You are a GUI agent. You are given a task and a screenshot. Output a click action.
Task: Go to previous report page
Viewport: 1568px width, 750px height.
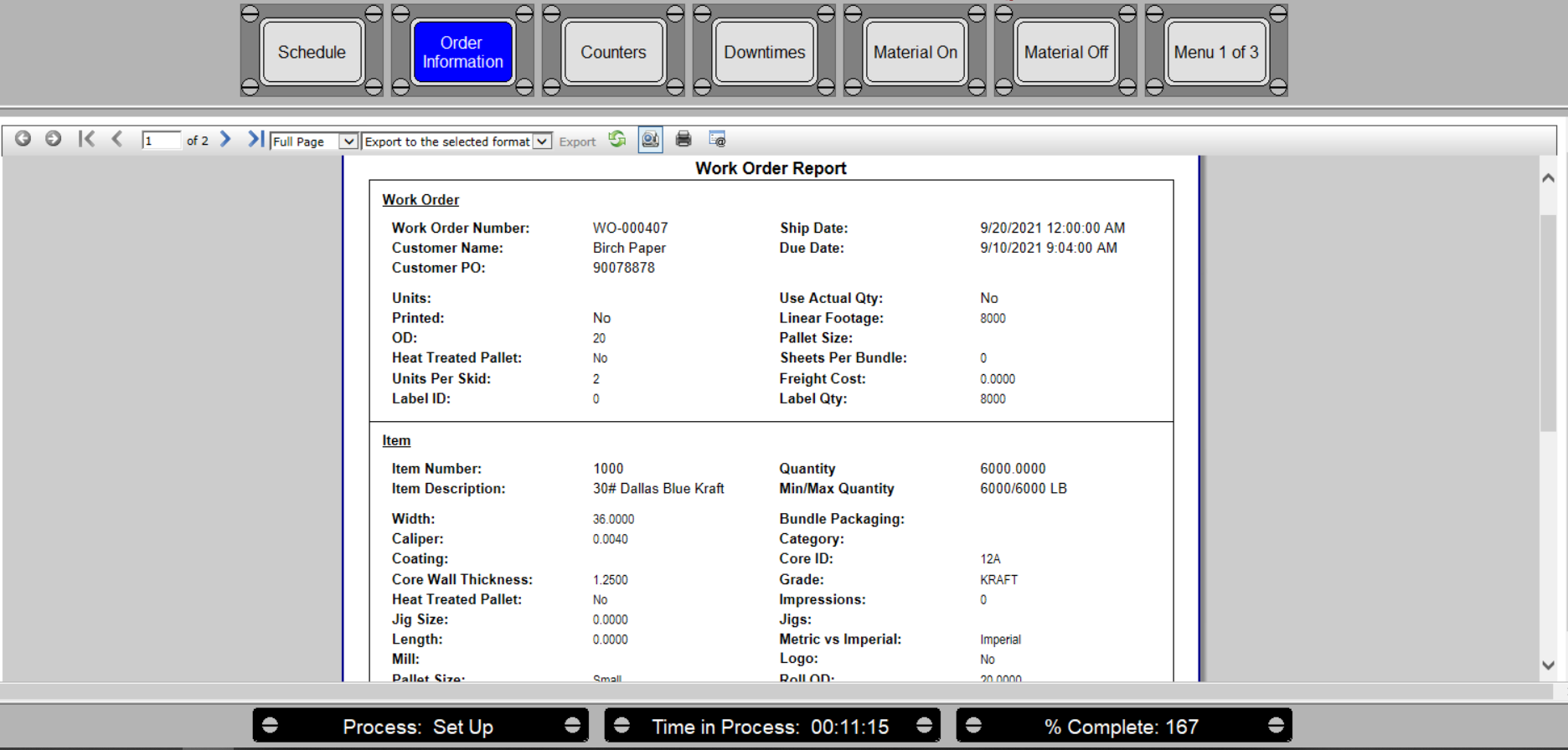pyautogui.click(x=117, y=139)
